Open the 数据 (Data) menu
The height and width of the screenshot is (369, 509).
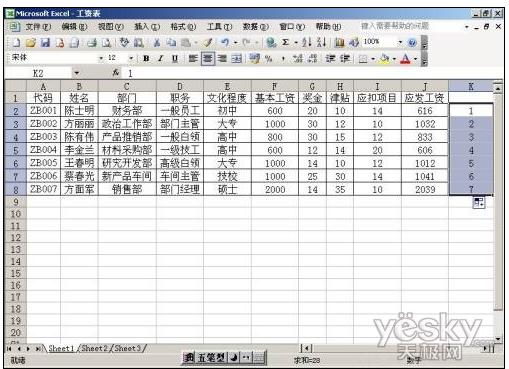(255, 27)
